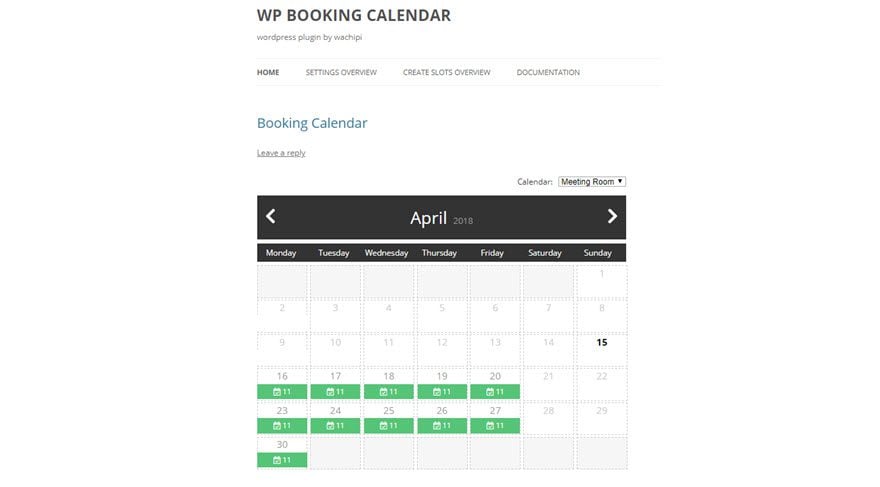Click the Leave a reply link
880x487 pixels.
(x=281, y=153)
